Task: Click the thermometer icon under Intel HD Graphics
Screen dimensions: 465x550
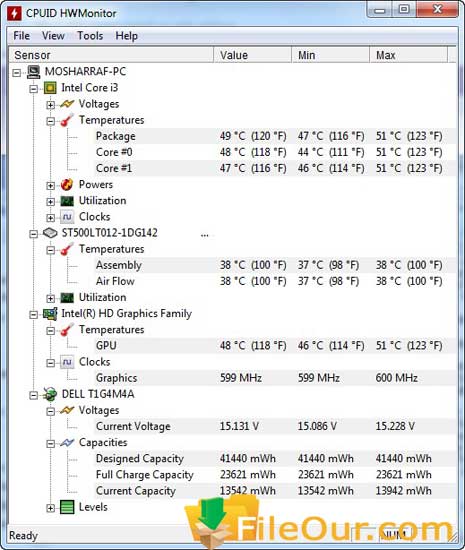Action: click(x=67, y=330)
